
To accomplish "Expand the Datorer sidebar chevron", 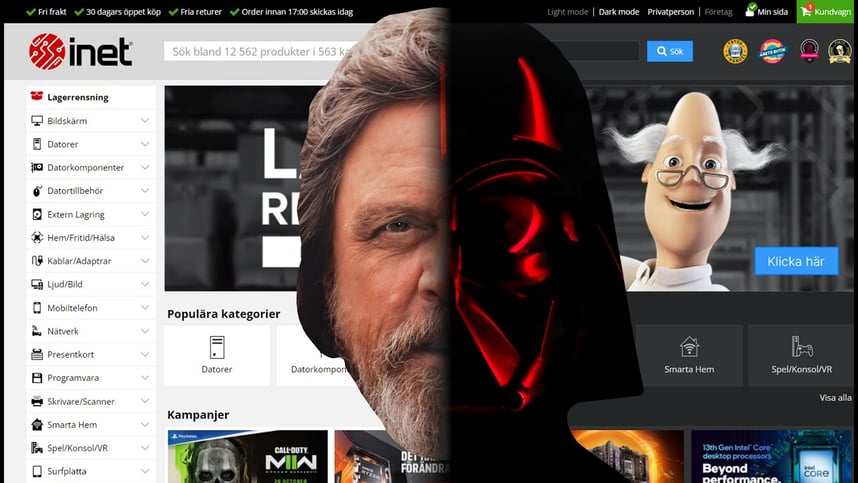I will point(144,144).
